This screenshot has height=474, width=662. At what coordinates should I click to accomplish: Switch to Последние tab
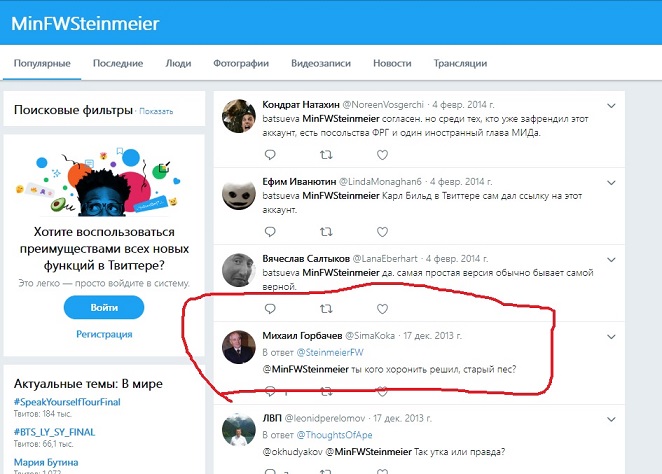coord(118,63)
